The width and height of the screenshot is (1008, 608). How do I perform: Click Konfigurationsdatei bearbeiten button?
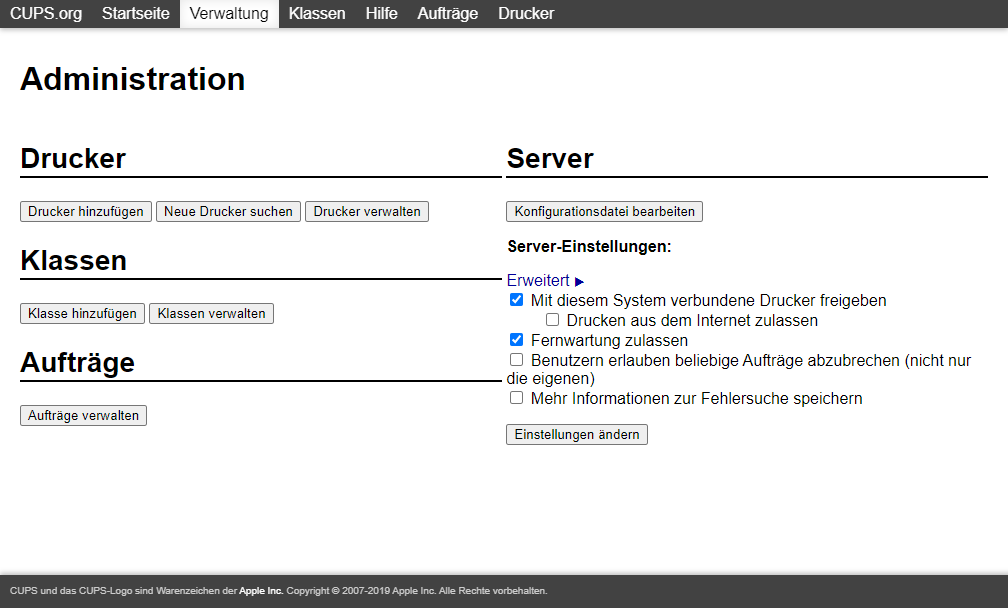[x=604, y=211]
